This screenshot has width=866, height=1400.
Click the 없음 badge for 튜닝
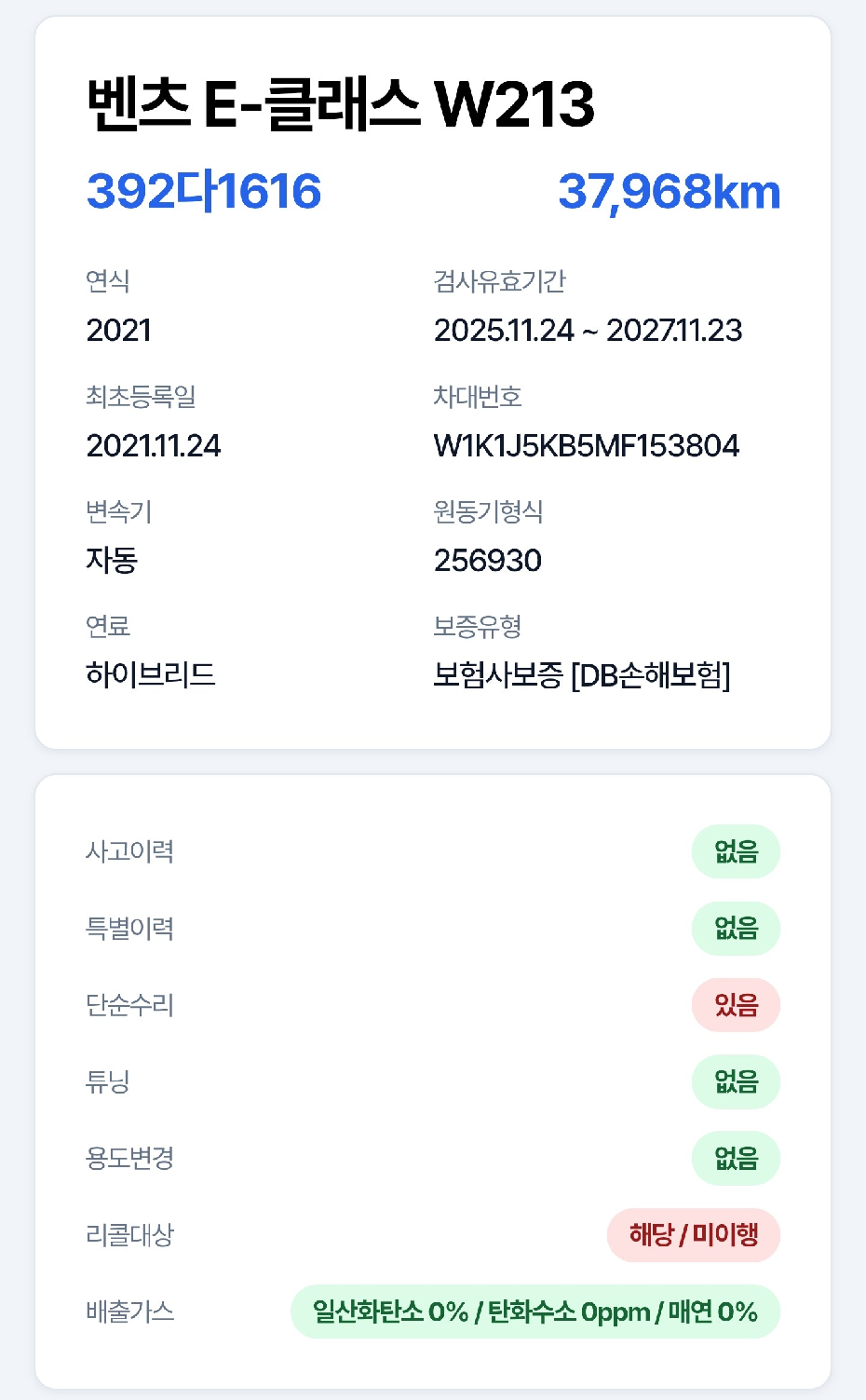tap(736, 1081)
